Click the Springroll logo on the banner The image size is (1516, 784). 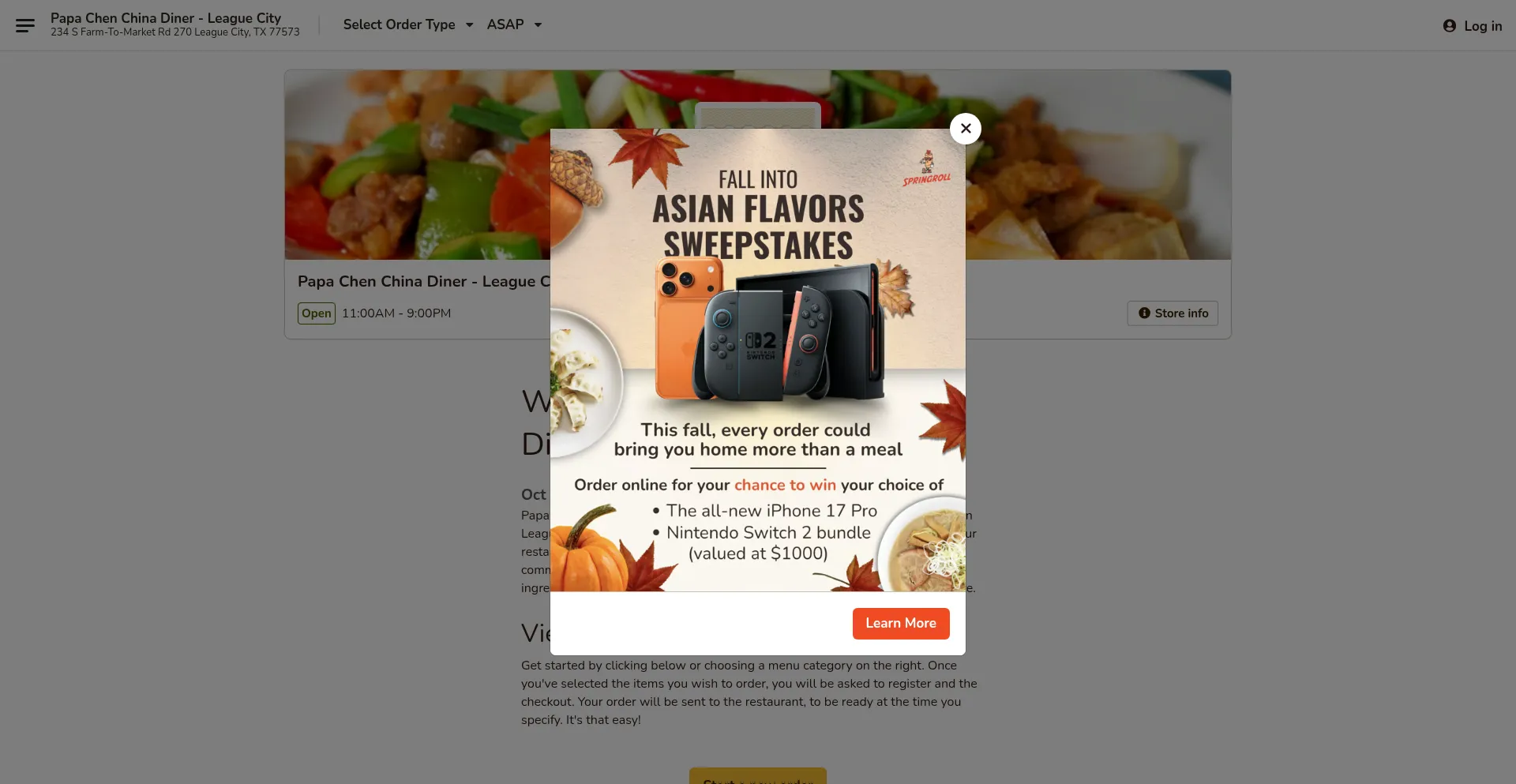pos(927,168)
